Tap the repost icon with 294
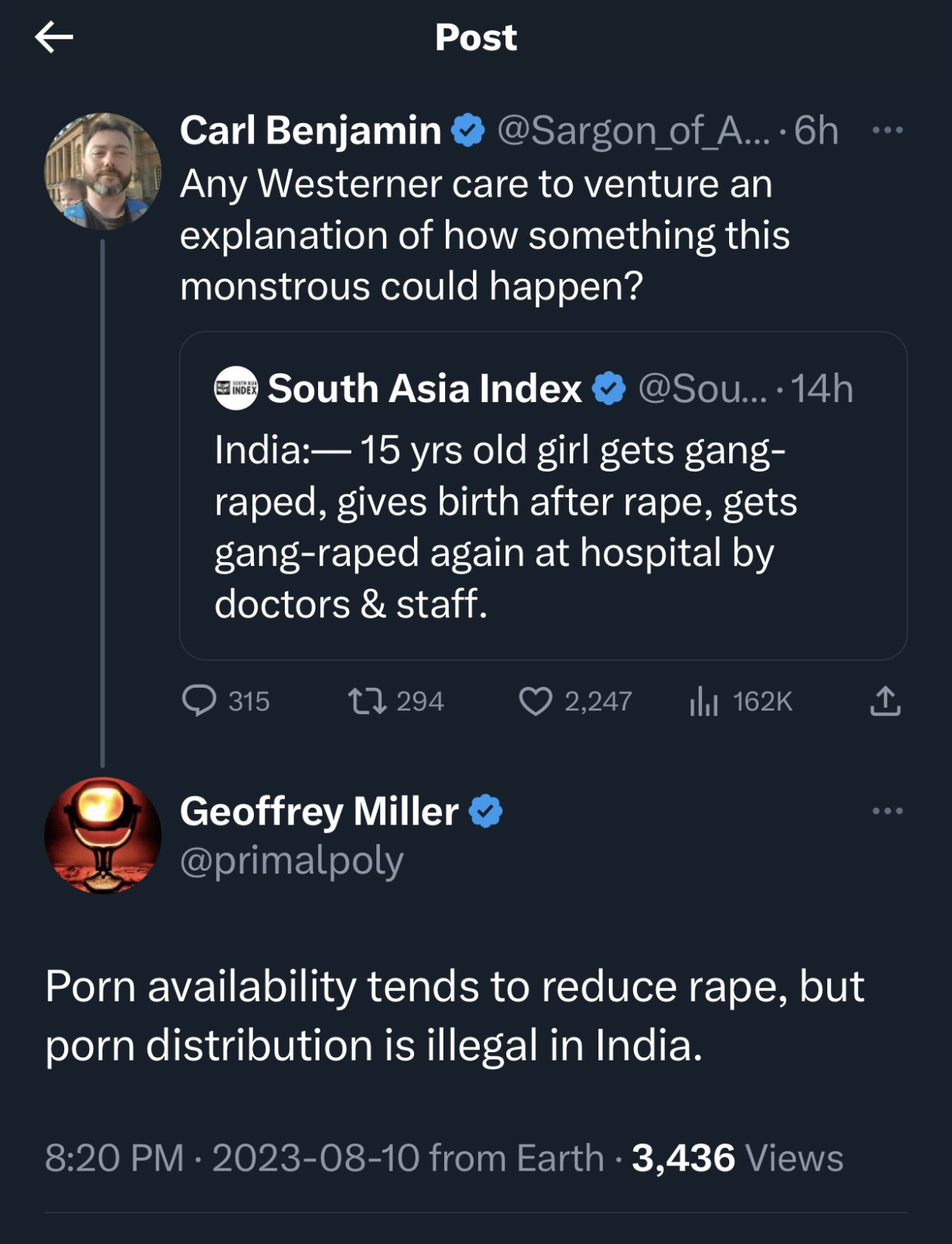Screen dimensions: 952x1244 [x=367, y=701]
